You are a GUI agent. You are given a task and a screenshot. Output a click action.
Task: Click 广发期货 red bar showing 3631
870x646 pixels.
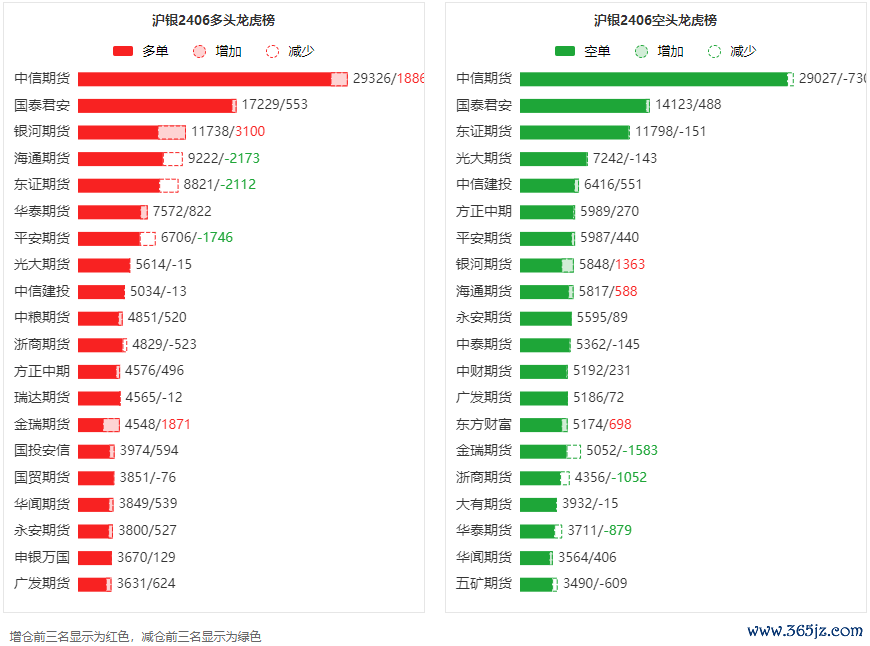coord(95,584)
